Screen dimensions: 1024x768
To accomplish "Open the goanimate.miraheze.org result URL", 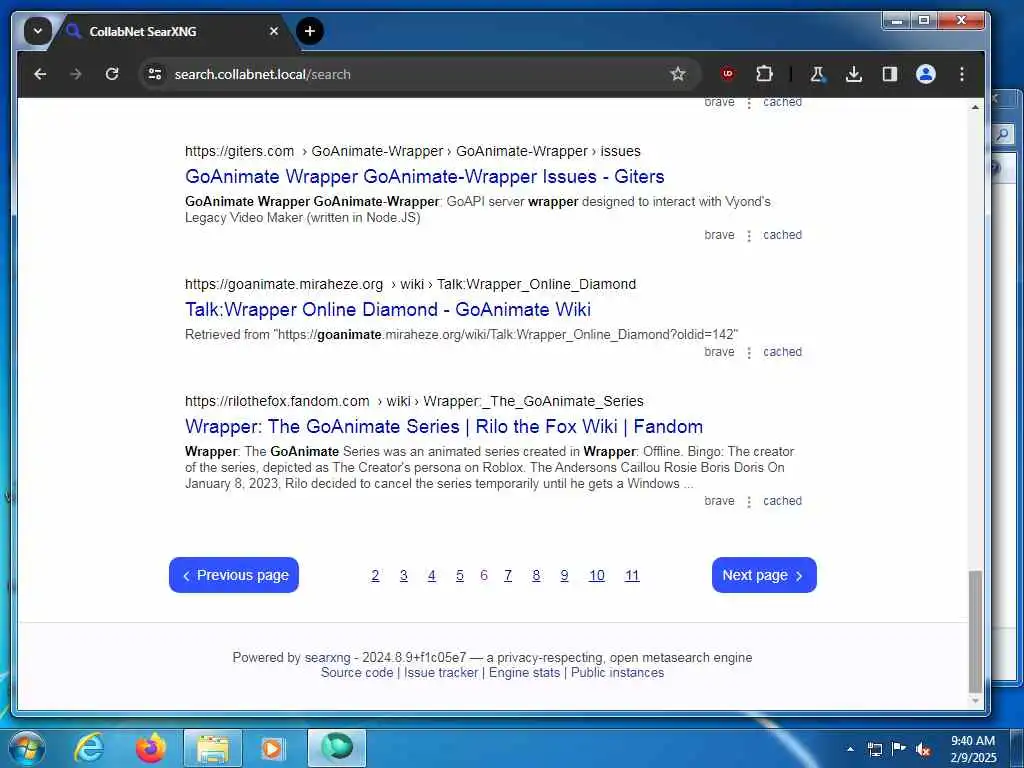I will (410, 284).
